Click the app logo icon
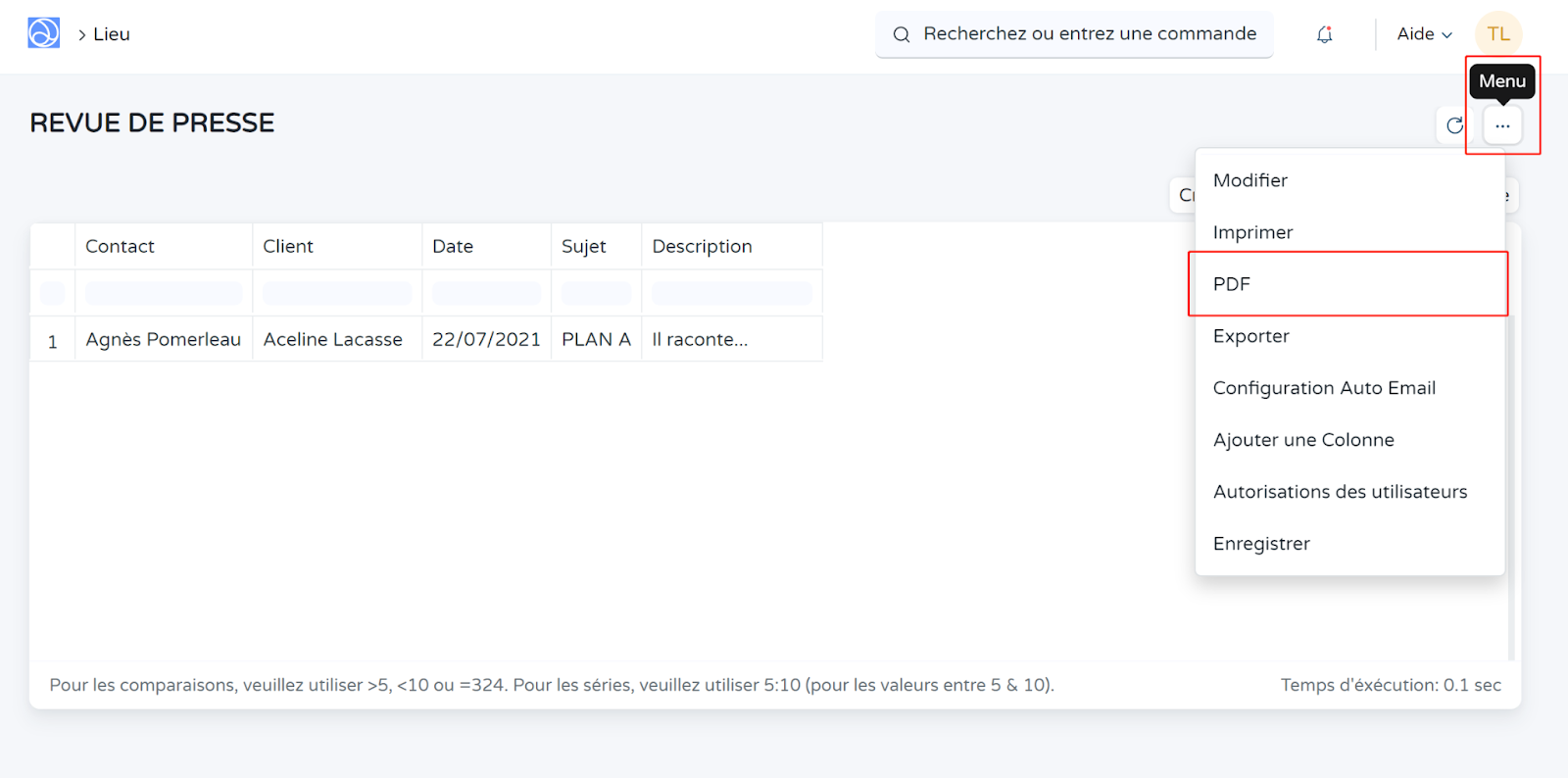The width and height of the screenshot is (1568, 778). (43, 33)
